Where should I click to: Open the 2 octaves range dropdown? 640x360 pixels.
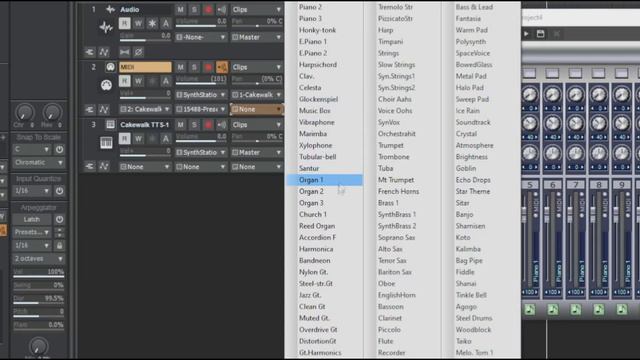[x=38, y=259]
